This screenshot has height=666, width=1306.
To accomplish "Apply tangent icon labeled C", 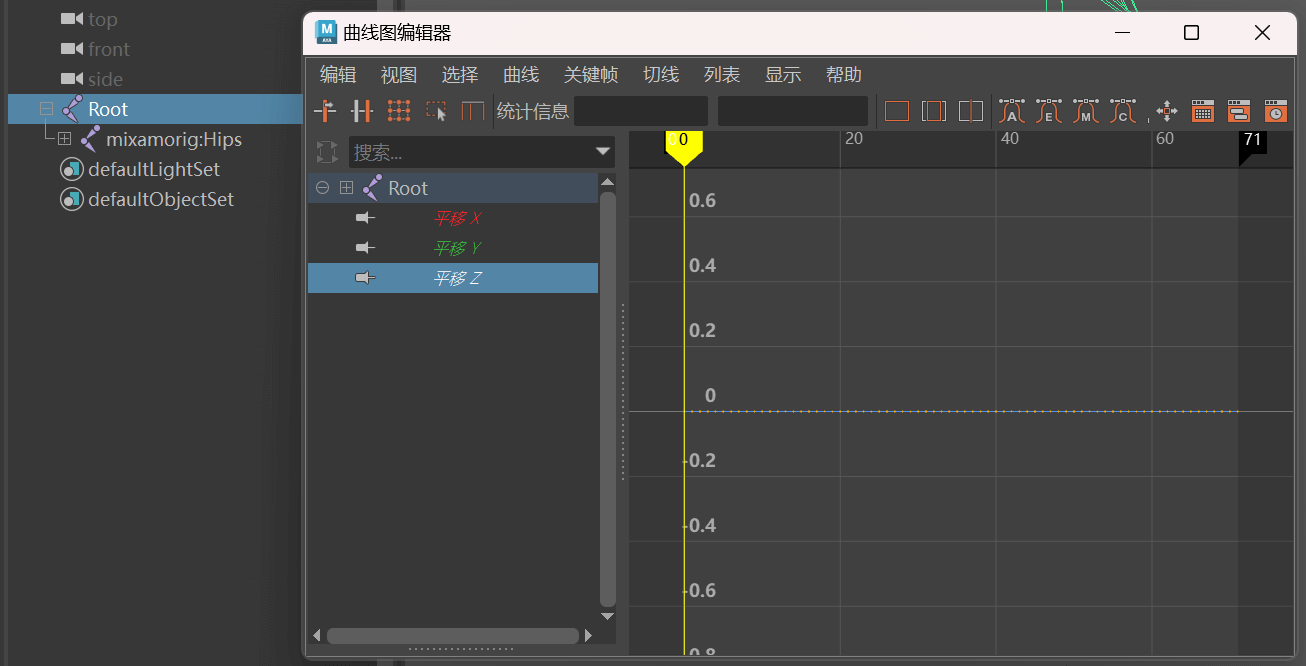I will (1123, 111).
